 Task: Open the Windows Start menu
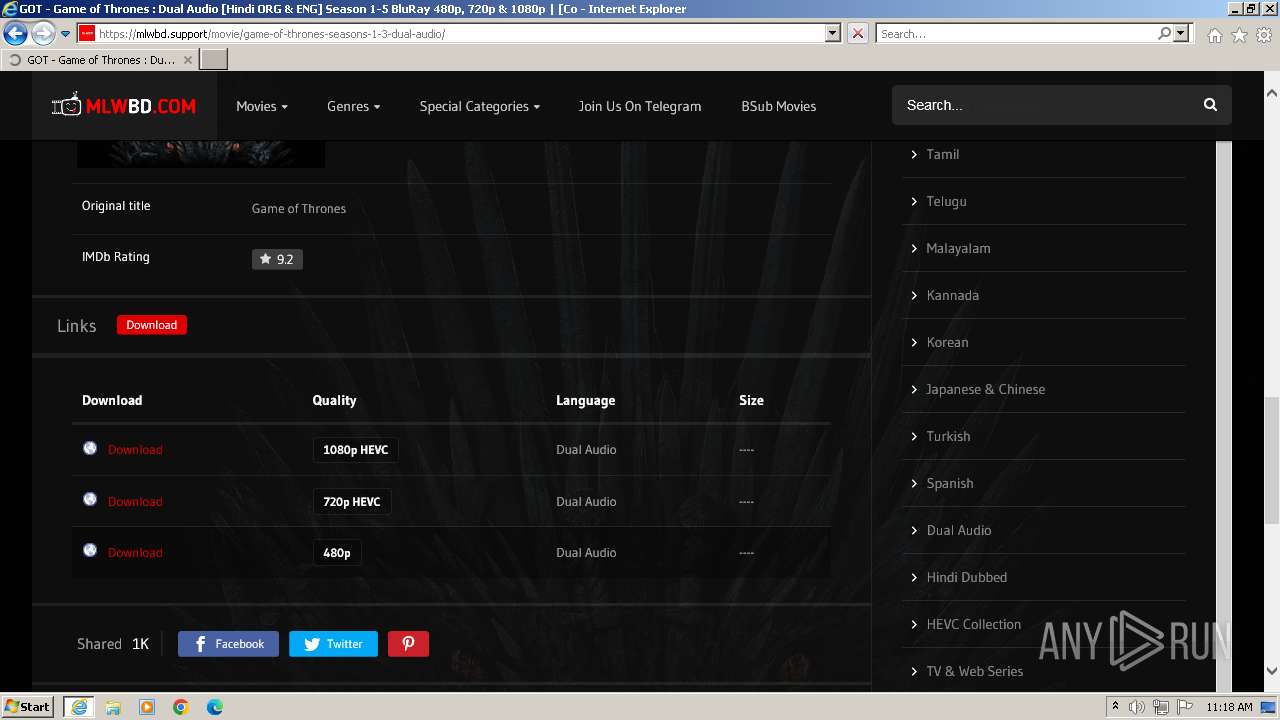pyautogui.click(x=28, y=707)
